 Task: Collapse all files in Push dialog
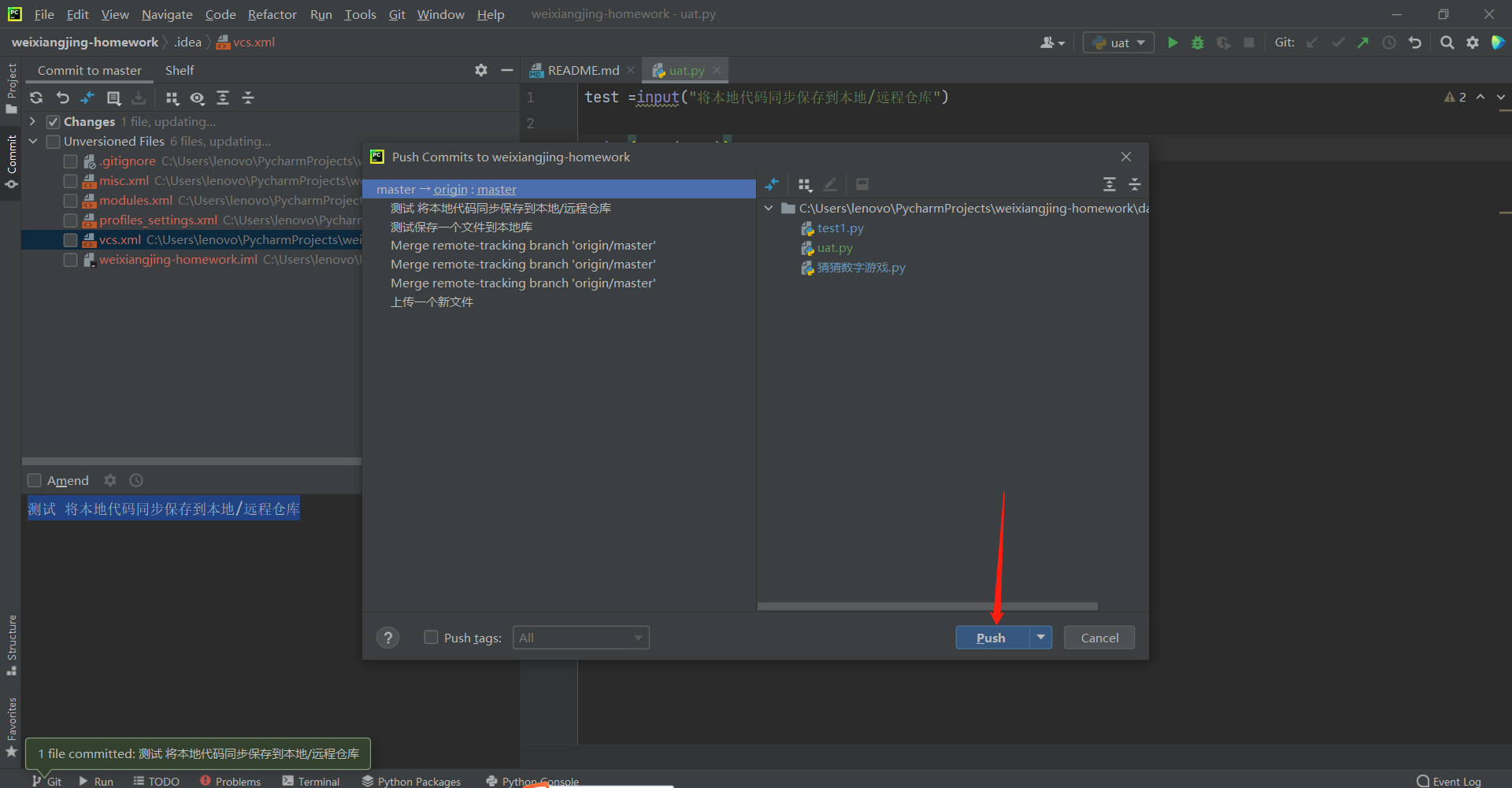(x=1135, y=184)
